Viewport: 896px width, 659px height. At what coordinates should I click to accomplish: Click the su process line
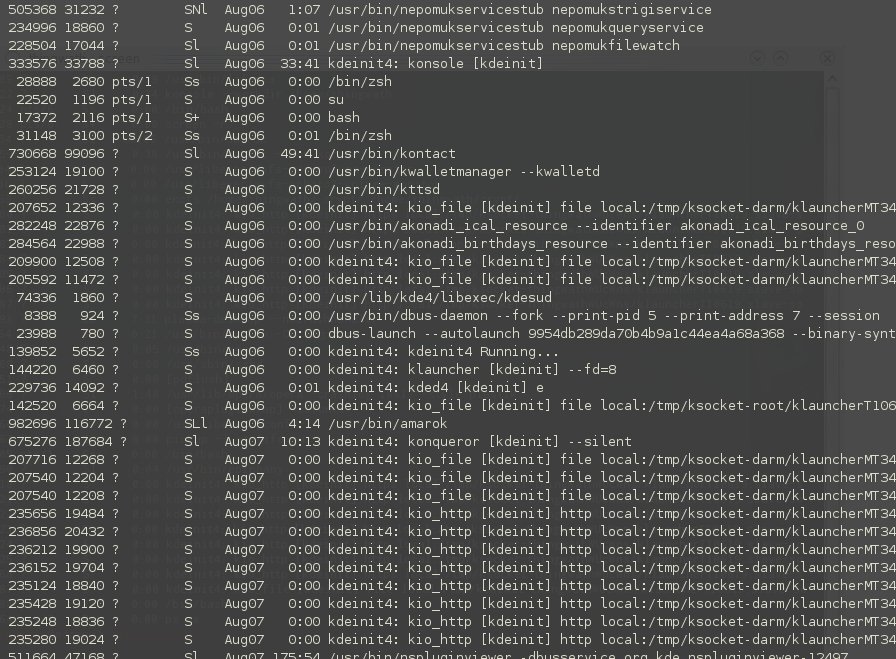[x=175, y=99]
